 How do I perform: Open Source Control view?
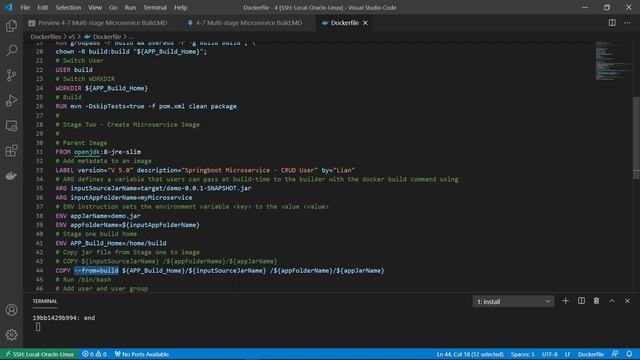11,76
